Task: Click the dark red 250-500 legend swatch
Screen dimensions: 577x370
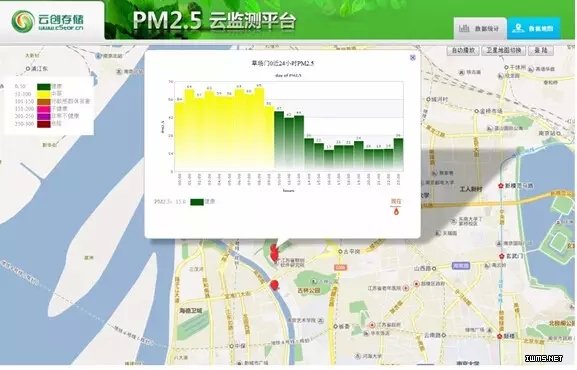Action: tap(44, 124)
